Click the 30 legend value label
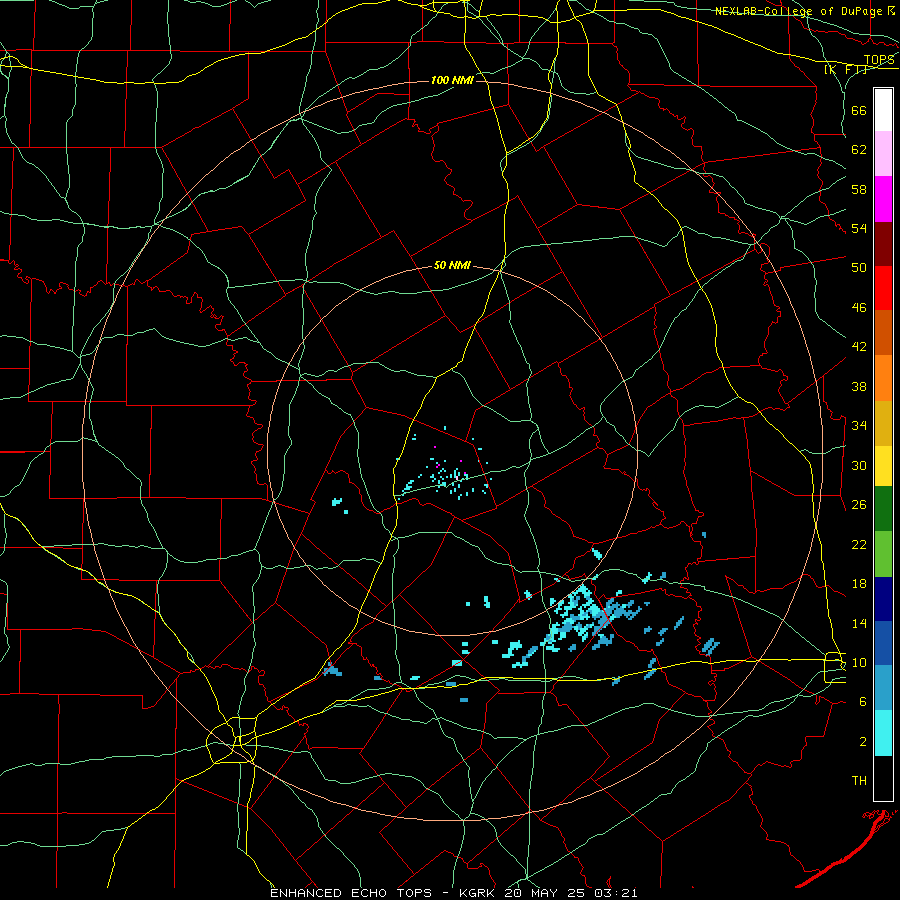Screen dimensions: 900x900 pos(859,465)
